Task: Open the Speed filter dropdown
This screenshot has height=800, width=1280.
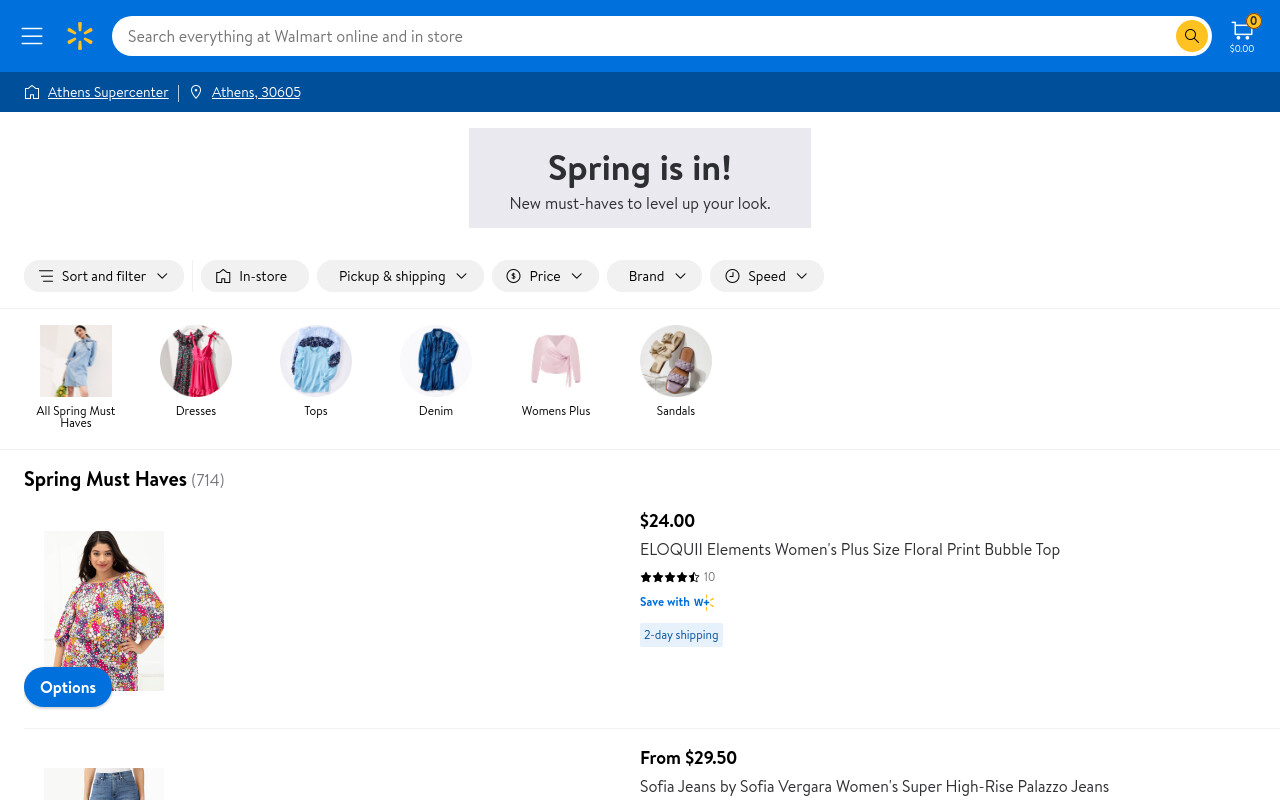Action: (767, 276)
